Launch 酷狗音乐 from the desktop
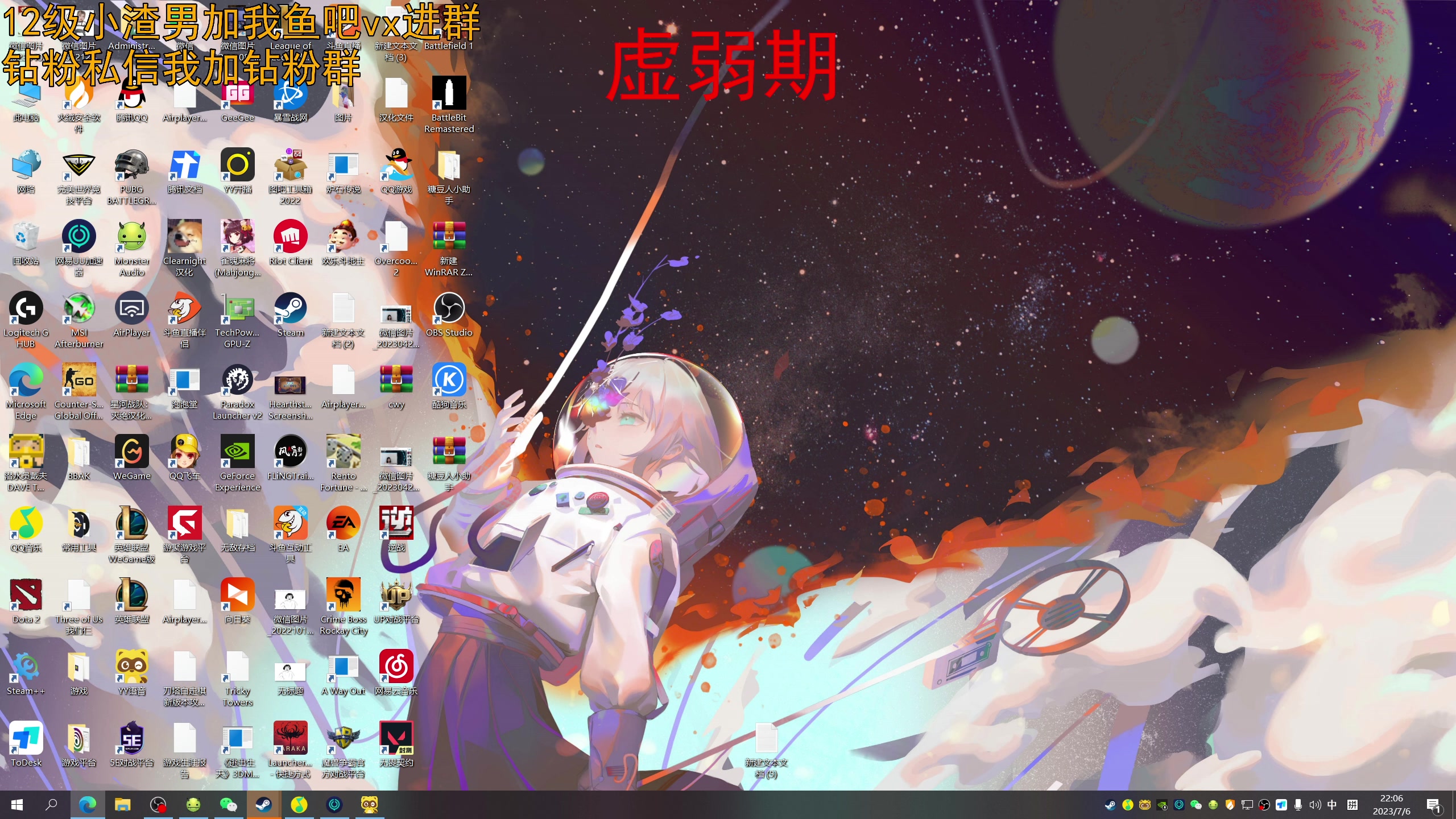The height and width of the screenshot is (819, 1456). click(x=449, y=386)
